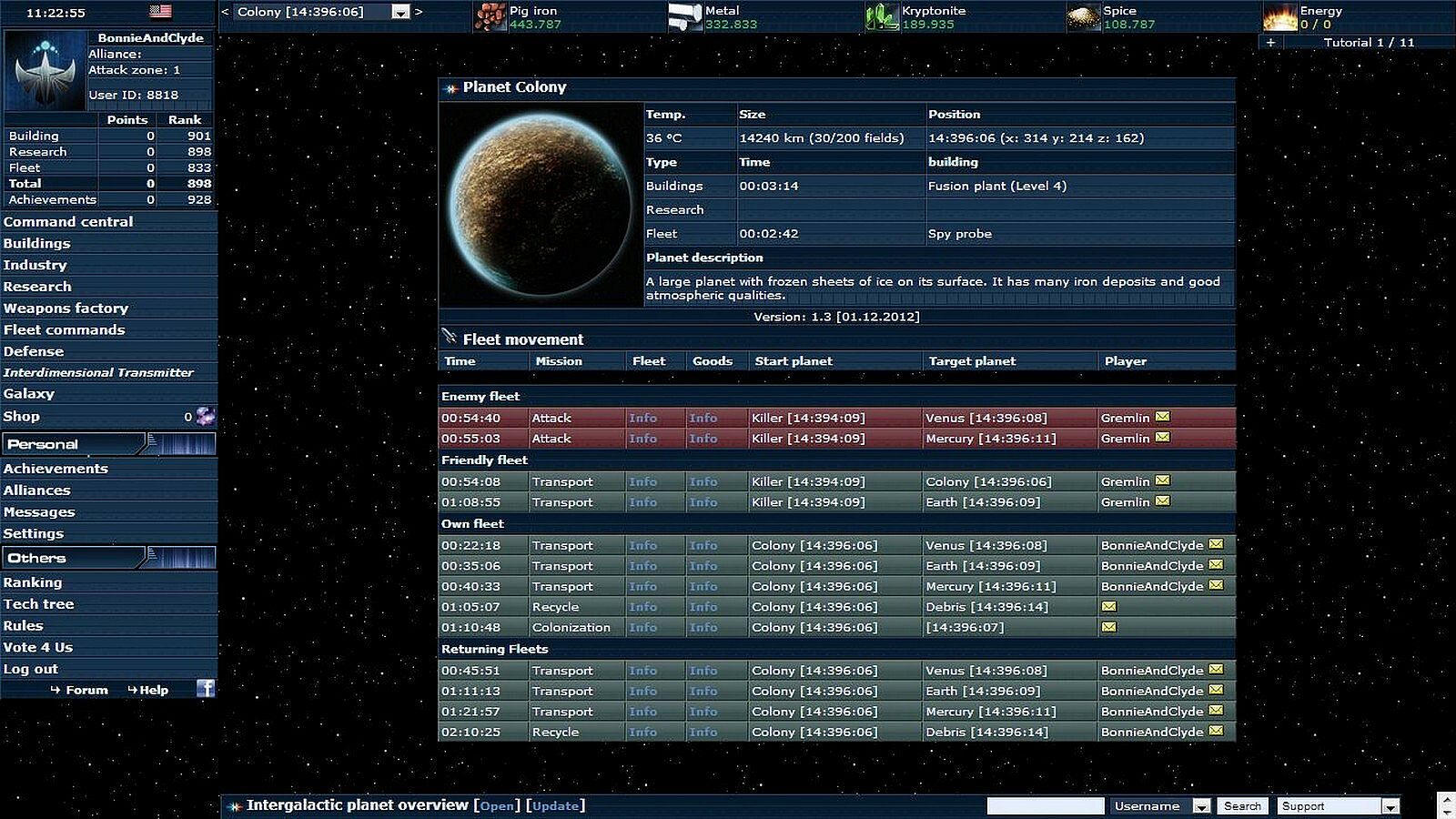Go to the Galaxy view

click(x=29, y=394)
